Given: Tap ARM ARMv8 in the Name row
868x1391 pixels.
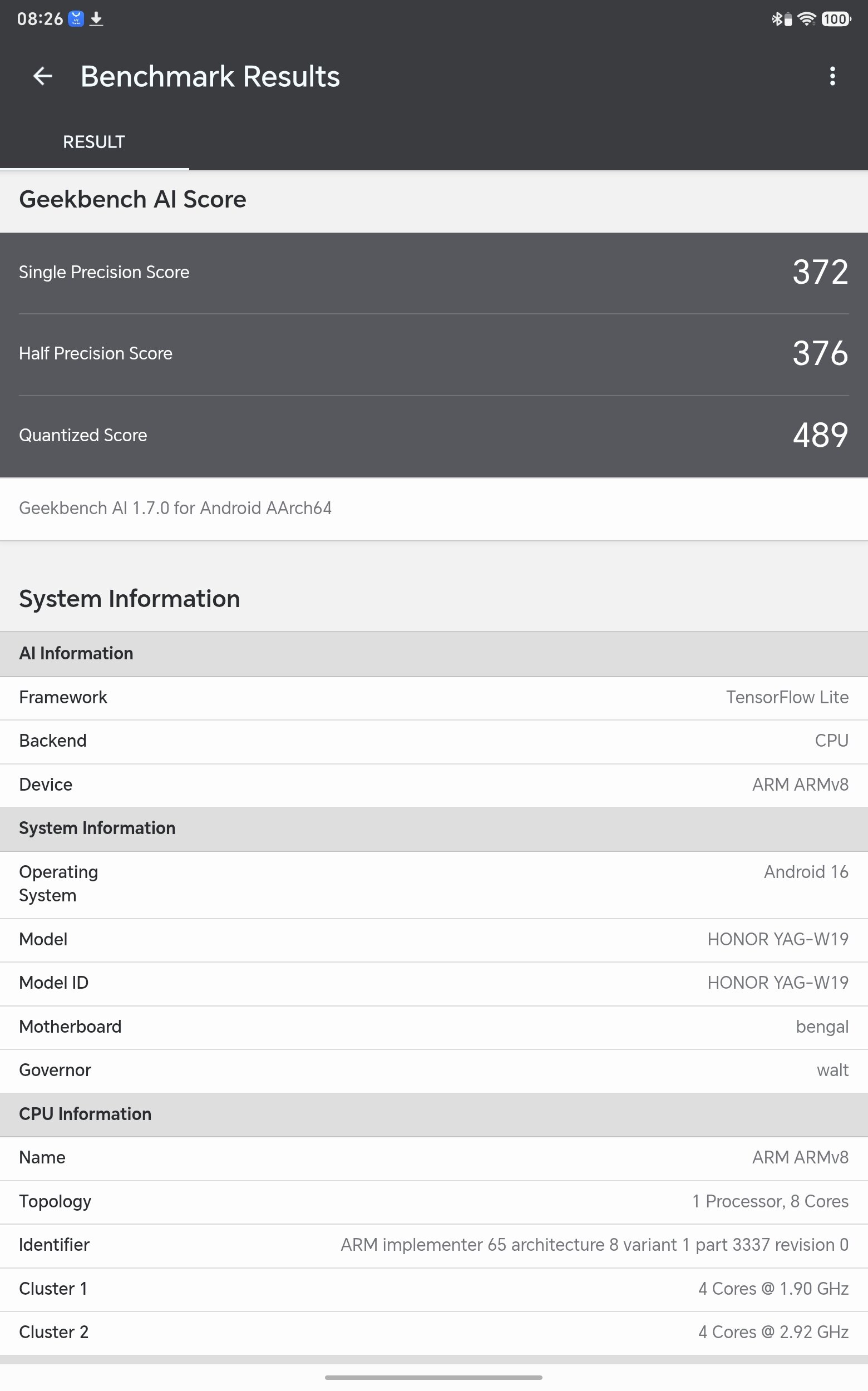Looking at the screenshot, I should click(x=800, y=1158).
